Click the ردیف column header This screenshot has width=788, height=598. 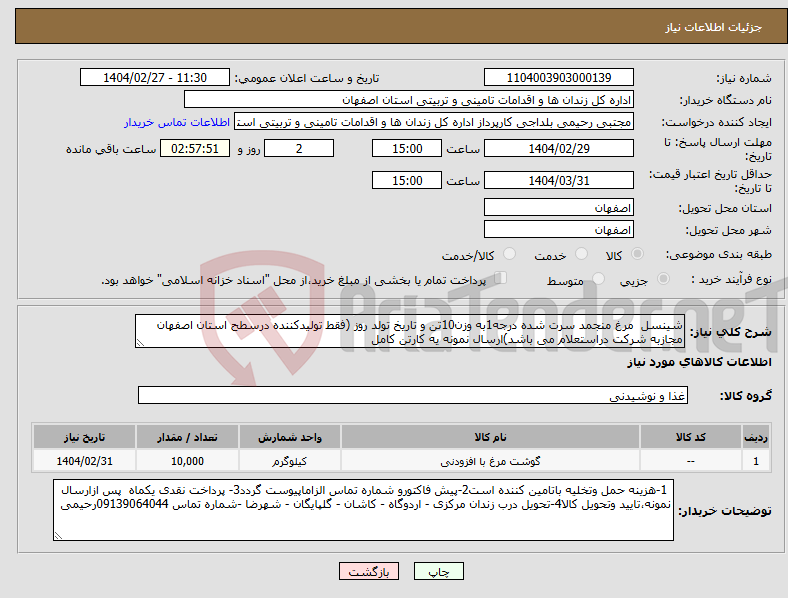coord(756,437)
